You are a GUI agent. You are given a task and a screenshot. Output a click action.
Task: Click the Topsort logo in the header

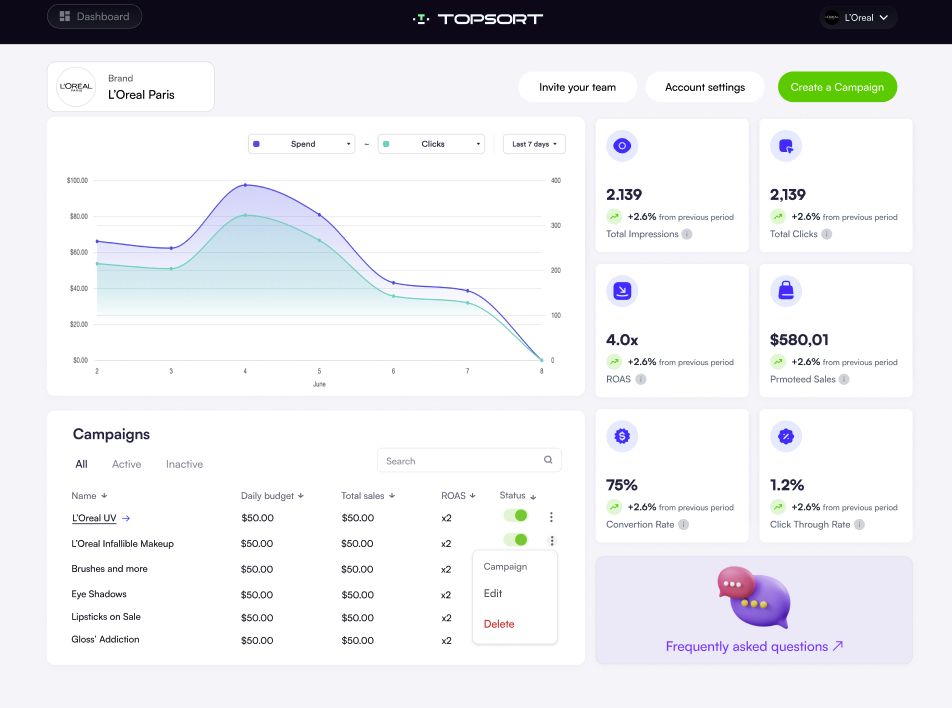(477, 18)
